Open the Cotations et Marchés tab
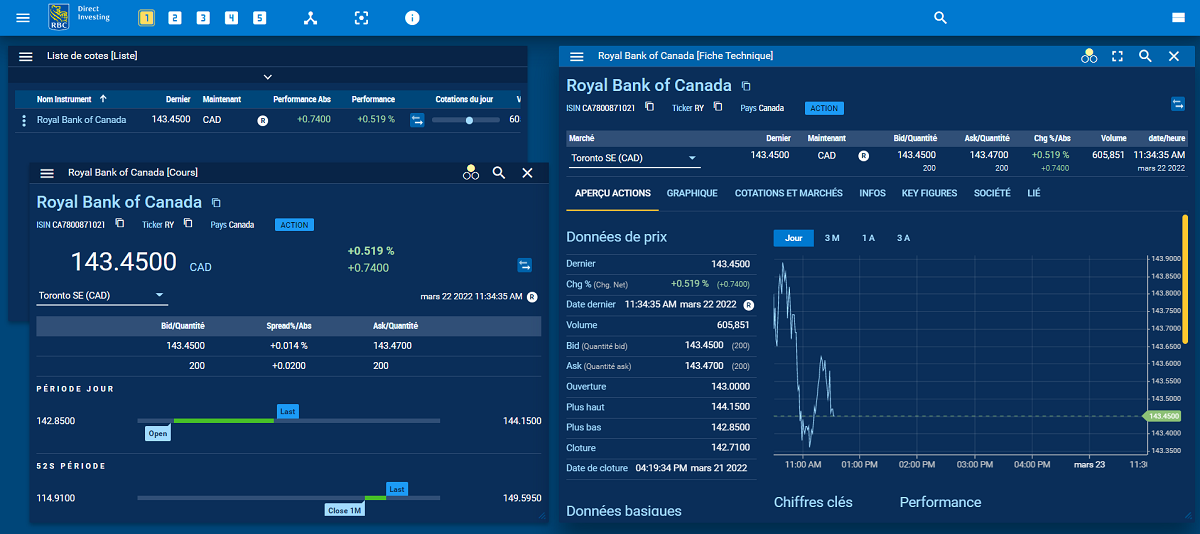This screenshot has width=1200, height=534. pyautogui.click(x=789, y=193)
